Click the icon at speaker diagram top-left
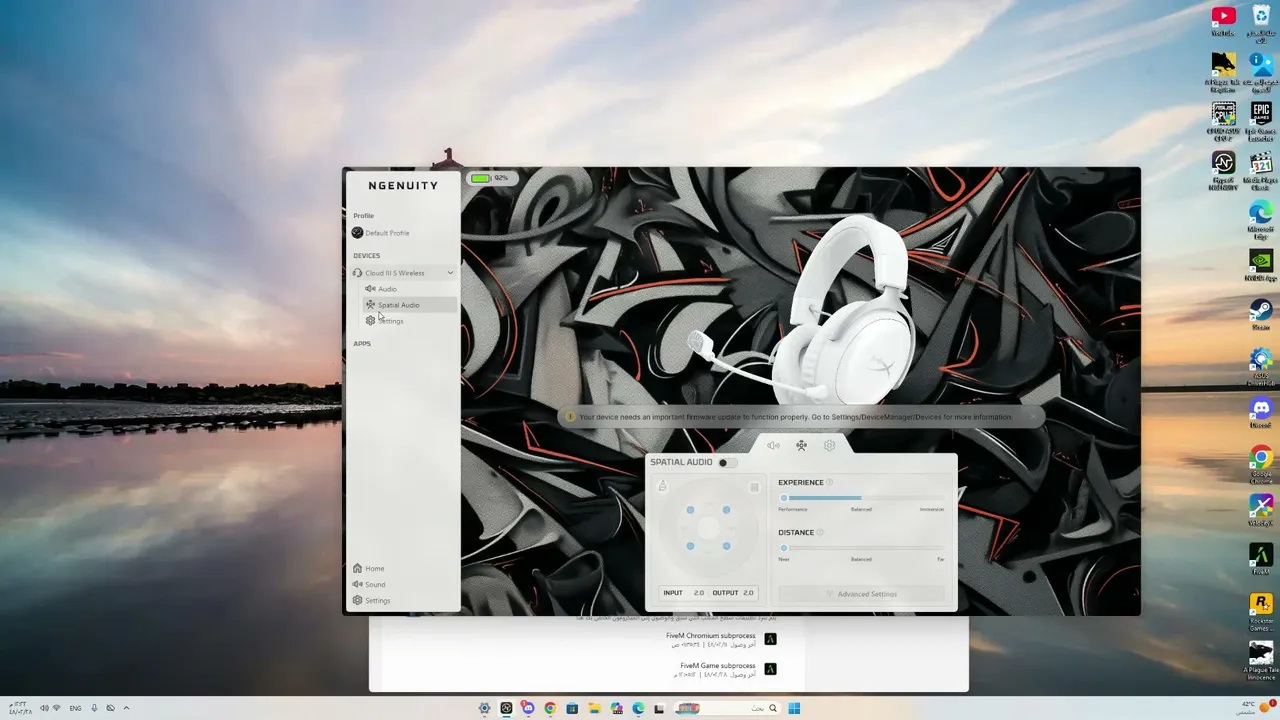Image resolution: width=1280 pixels, height=720 pixels. click(x=662, y=487)
